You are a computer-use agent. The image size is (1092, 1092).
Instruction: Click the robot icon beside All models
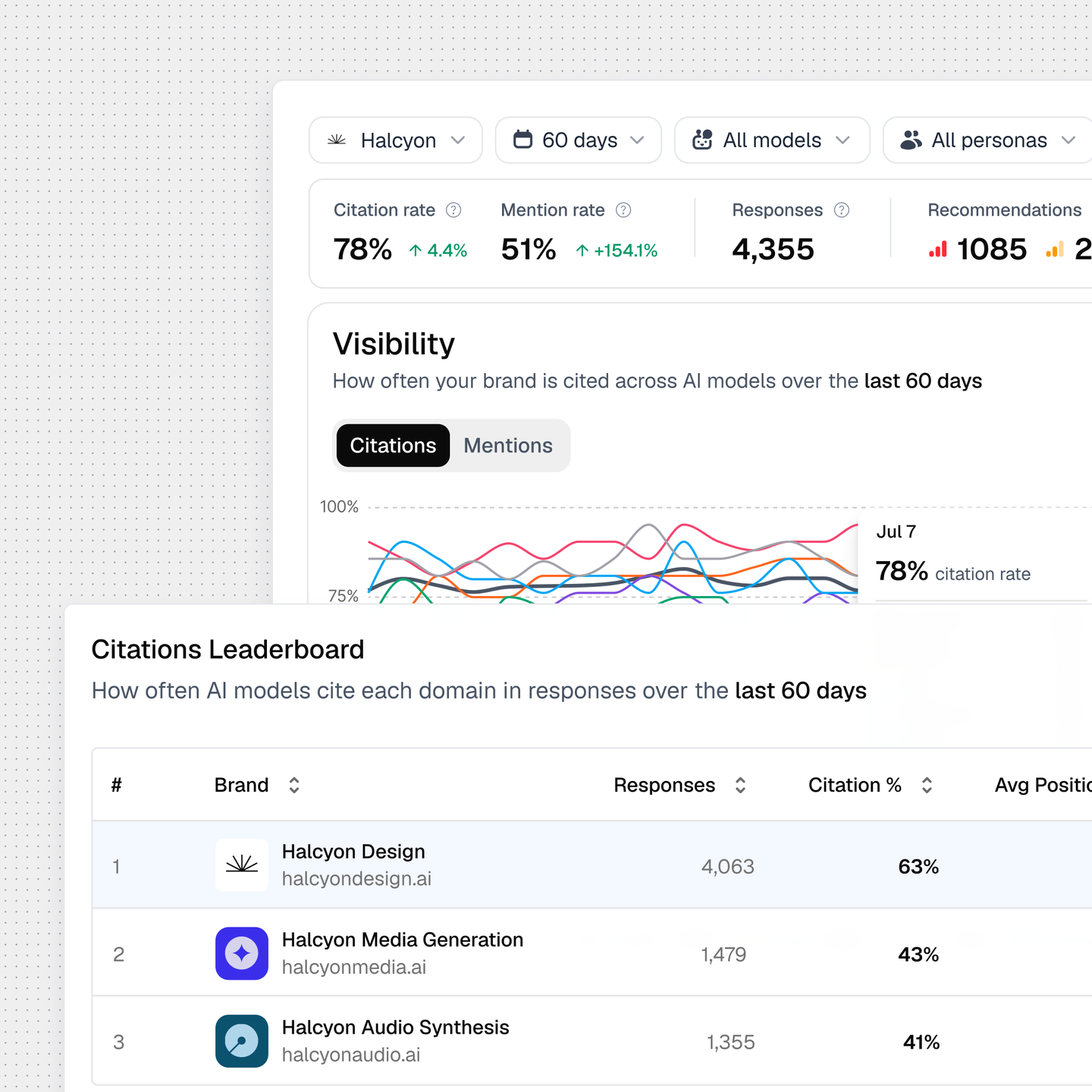pos(703,140)
